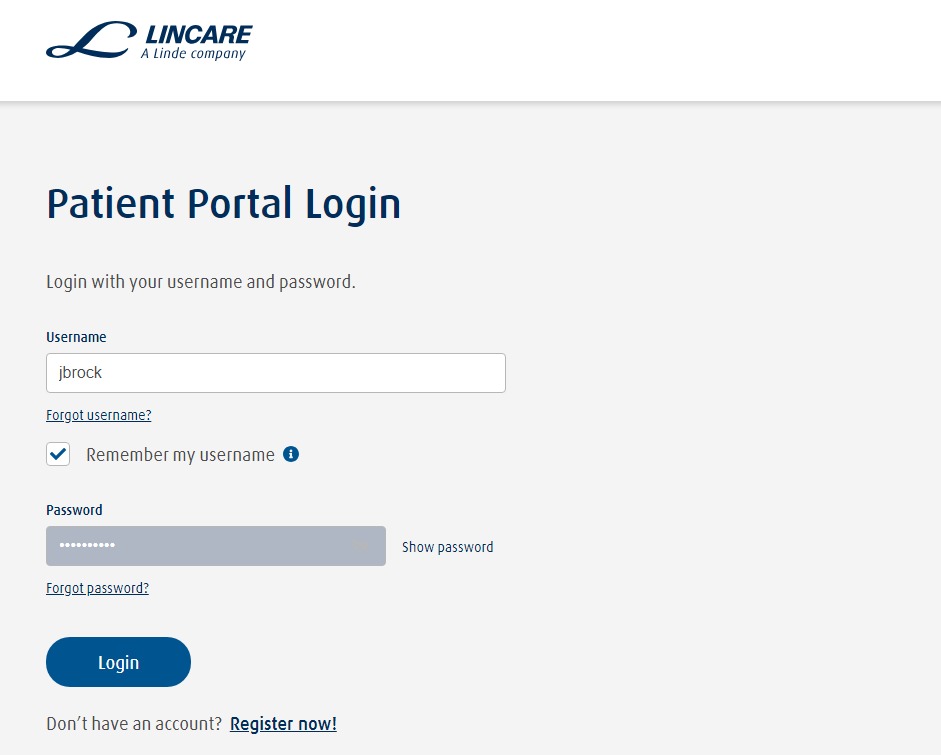Image resolution: width=941 pixels, height=755 pixels.
Task: Click the "Password" field label
Action: click(x=74, y=510)
